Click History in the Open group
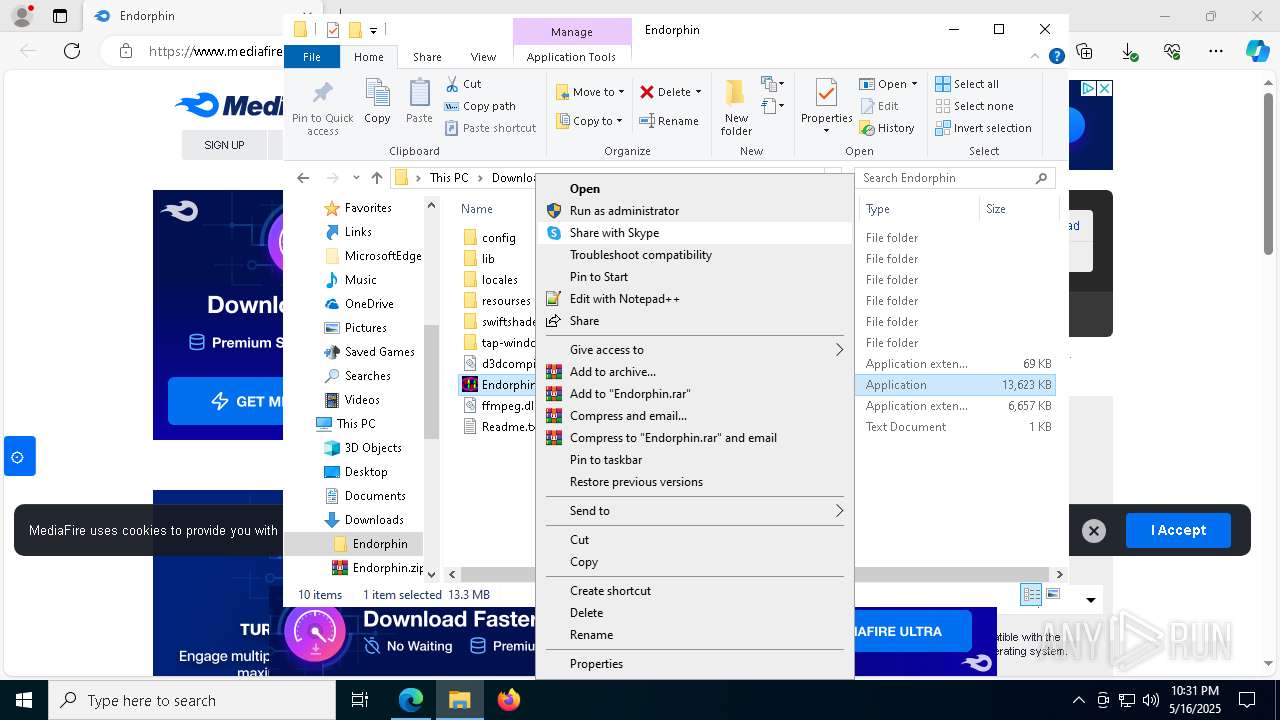This screenshot has width=1280, height=720. [886, 128]
